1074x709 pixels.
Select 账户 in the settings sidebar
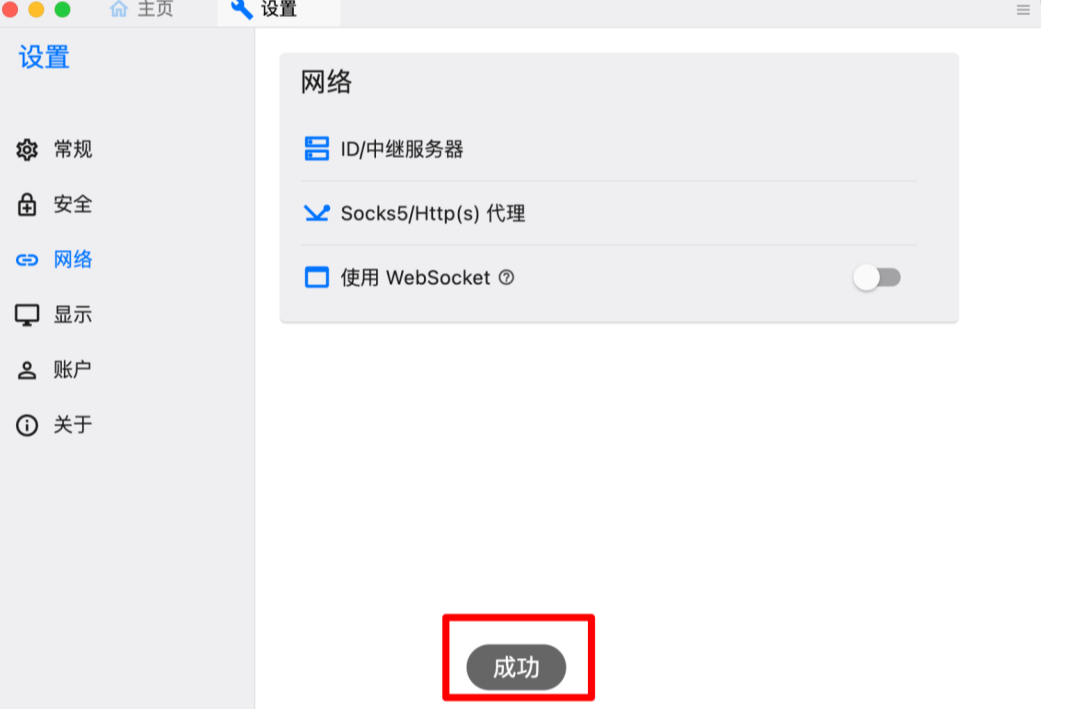pos(73,370)
